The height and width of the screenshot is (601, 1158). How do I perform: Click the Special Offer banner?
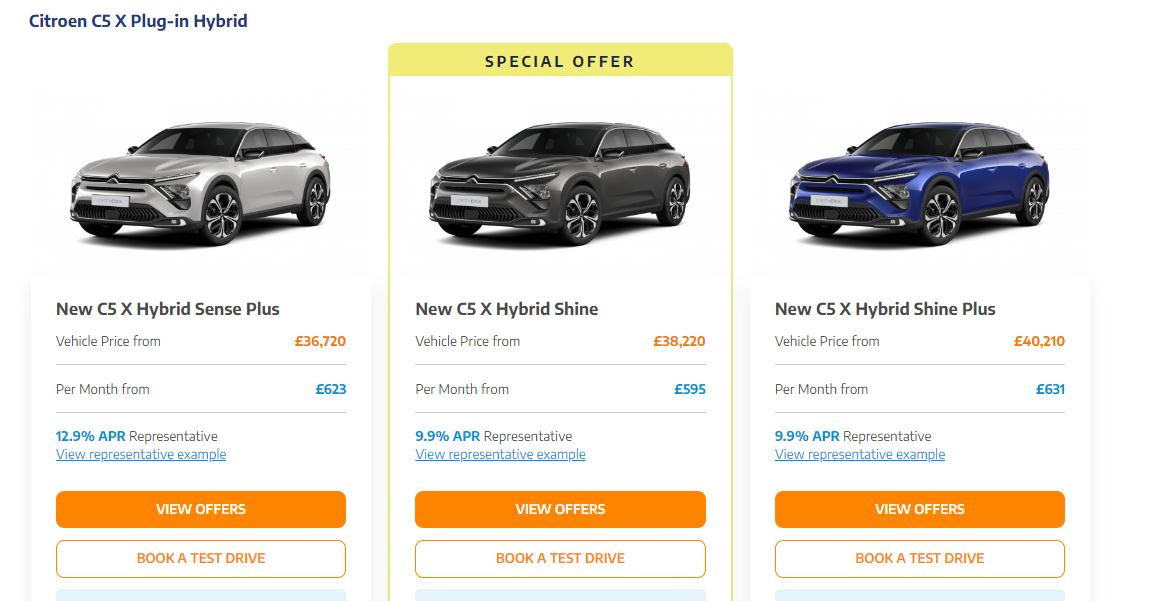pos(560,61)
